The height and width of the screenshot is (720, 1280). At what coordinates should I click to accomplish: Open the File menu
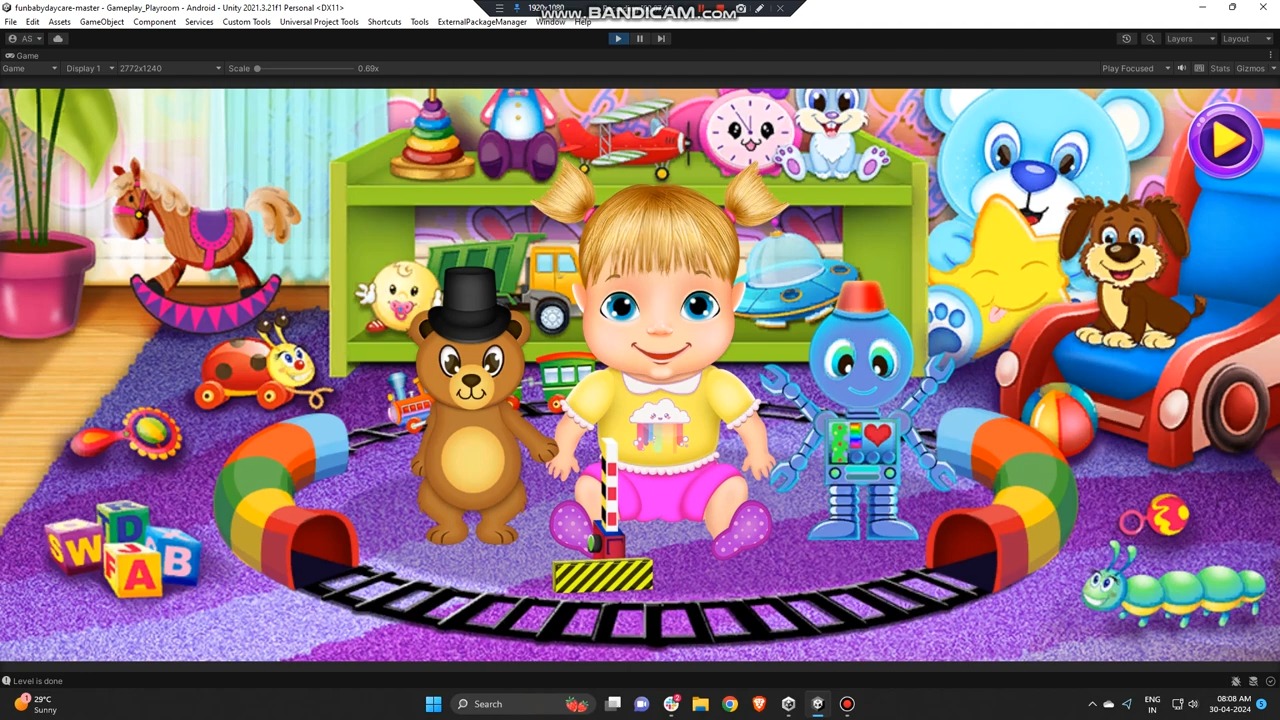tap(10, 22)
